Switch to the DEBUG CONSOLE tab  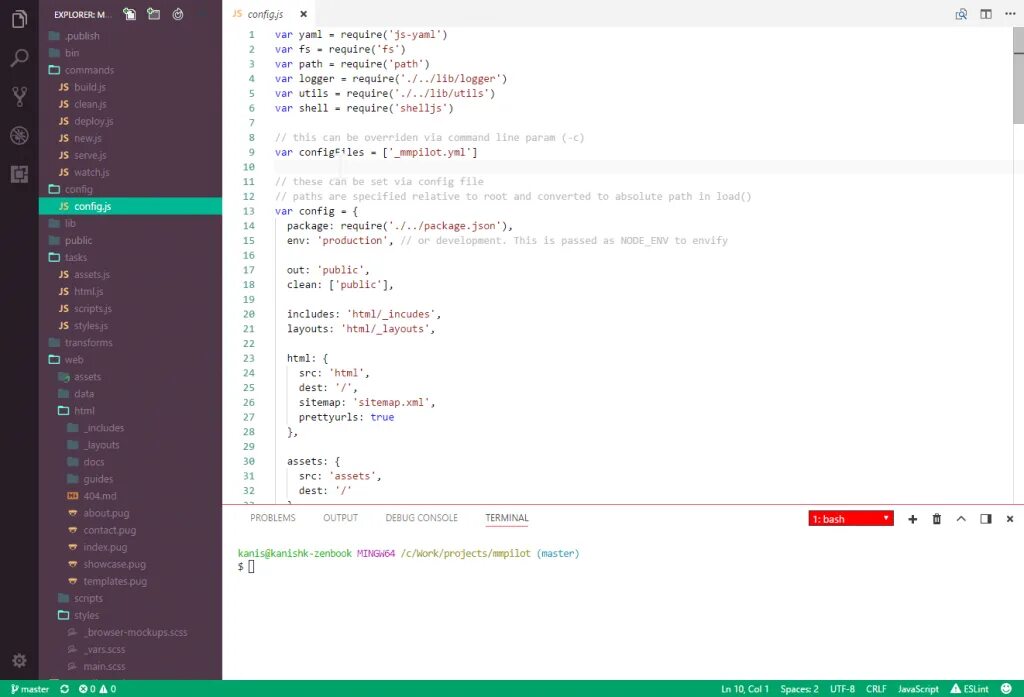click(x=421, y=517)
